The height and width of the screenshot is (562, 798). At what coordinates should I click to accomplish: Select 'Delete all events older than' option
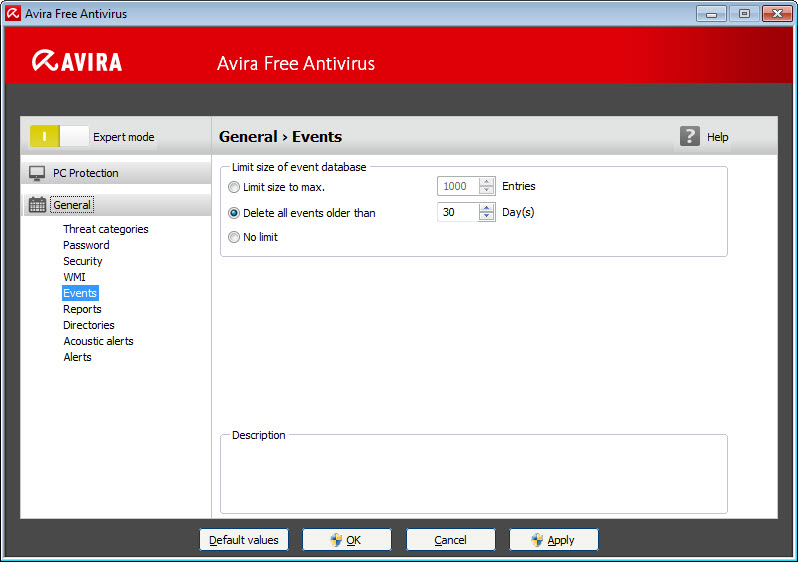click(234, 213)
